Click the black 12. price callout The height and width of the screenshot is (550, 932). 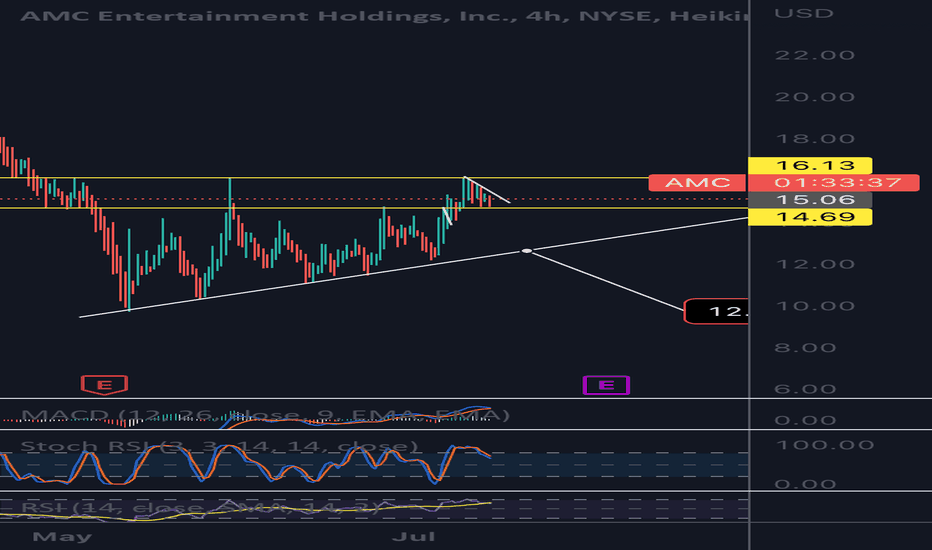point(716,312)
